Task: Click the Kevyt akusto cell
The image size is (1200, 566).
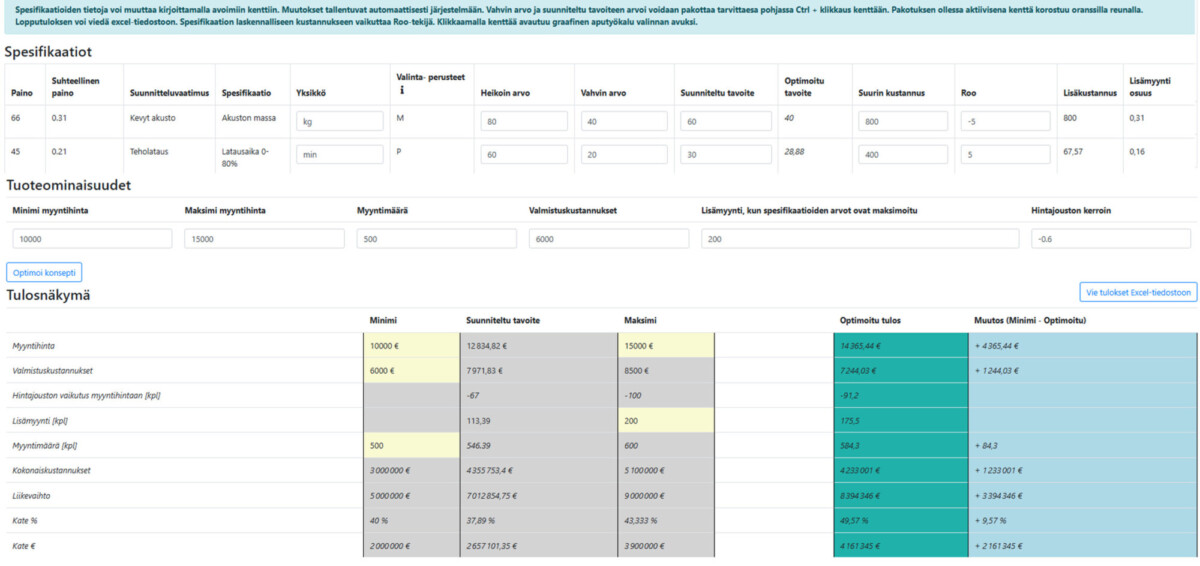Action: tap(152, 117)
